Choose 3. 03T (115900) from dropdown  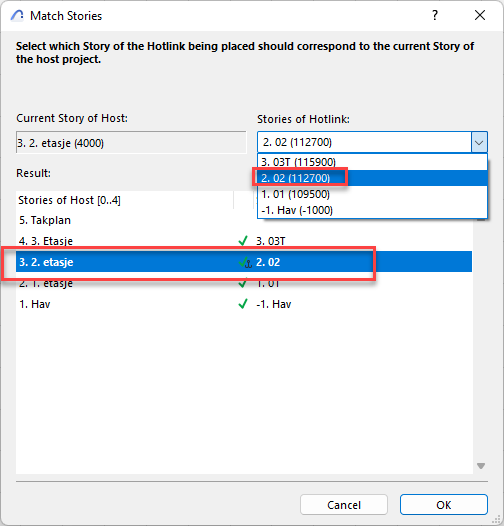click(x=372, y=162)
